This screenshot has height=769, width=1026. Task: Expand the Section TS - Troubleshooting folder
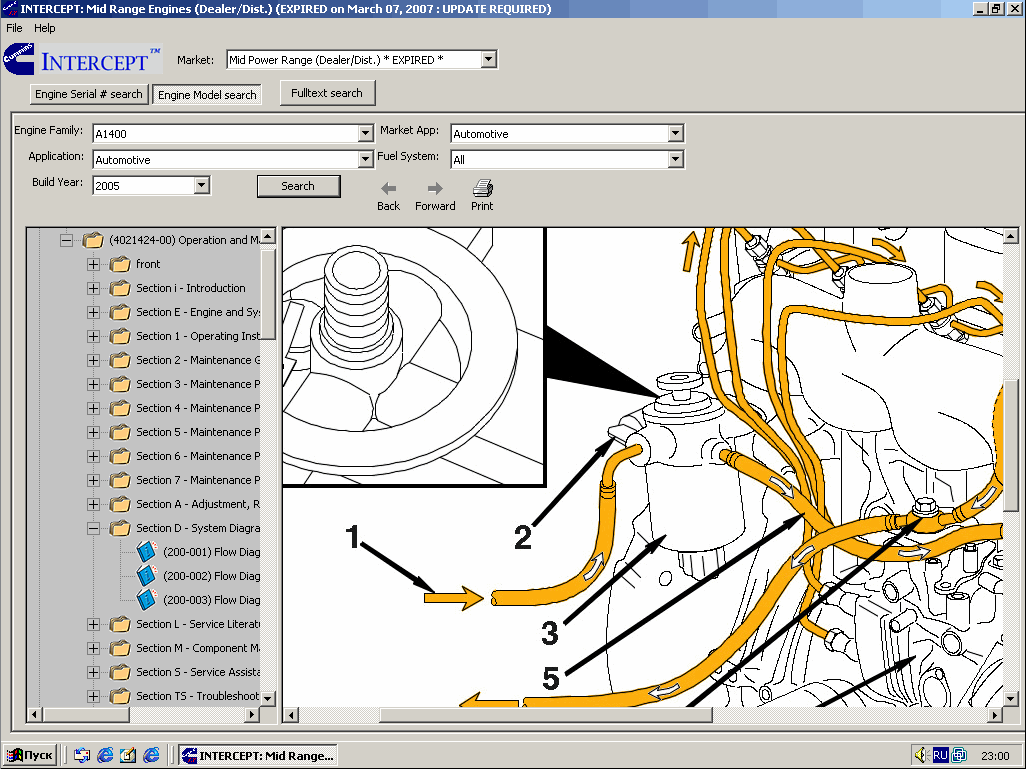click(x=93, y=696)
